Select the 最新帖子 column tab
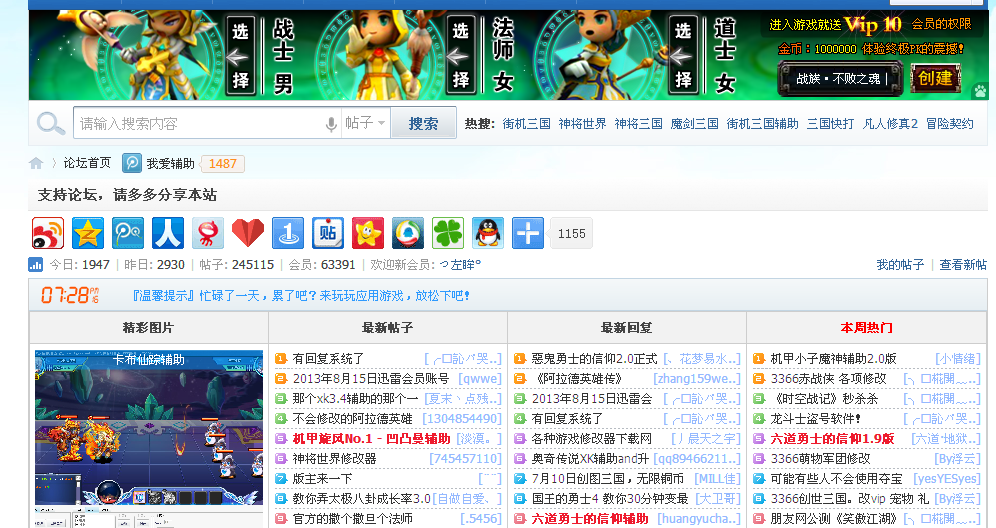 coord(387,328)
